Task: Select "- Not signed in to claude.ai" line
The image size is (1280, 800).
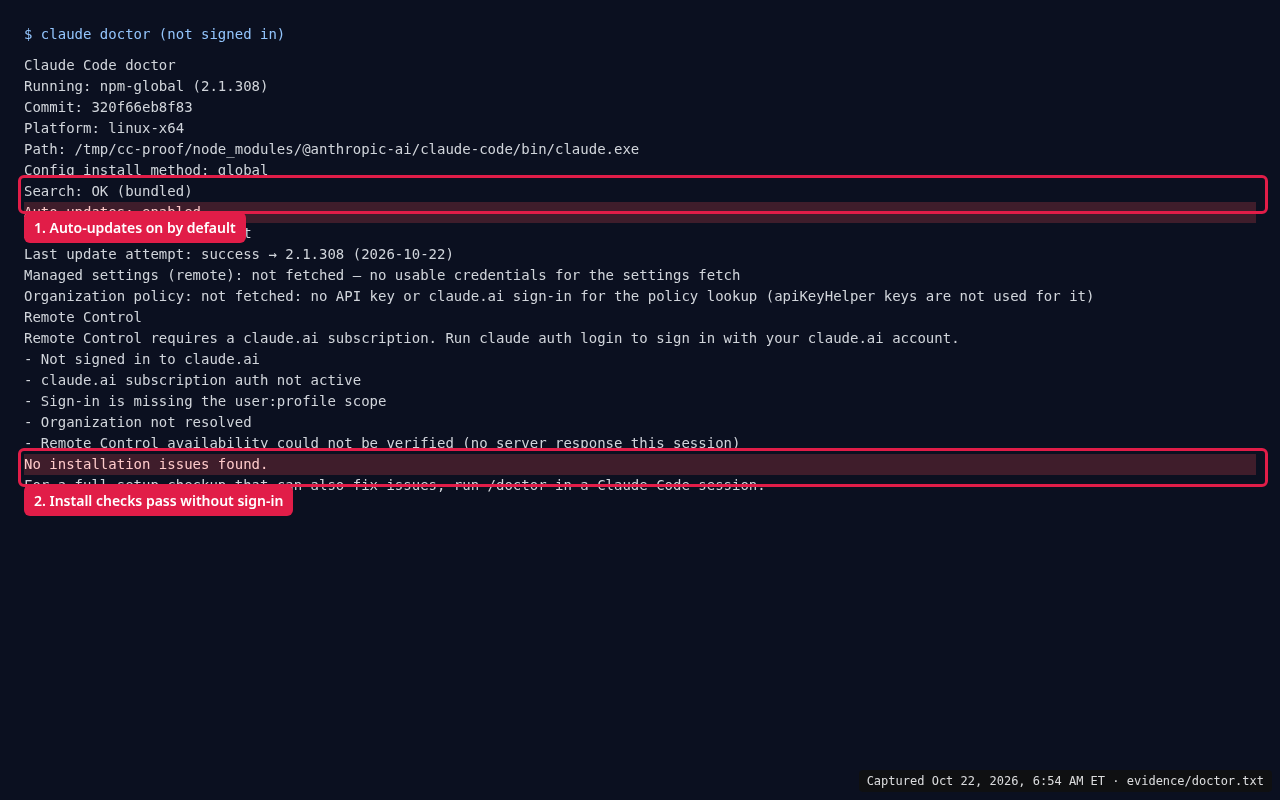Action: (142, 359)
